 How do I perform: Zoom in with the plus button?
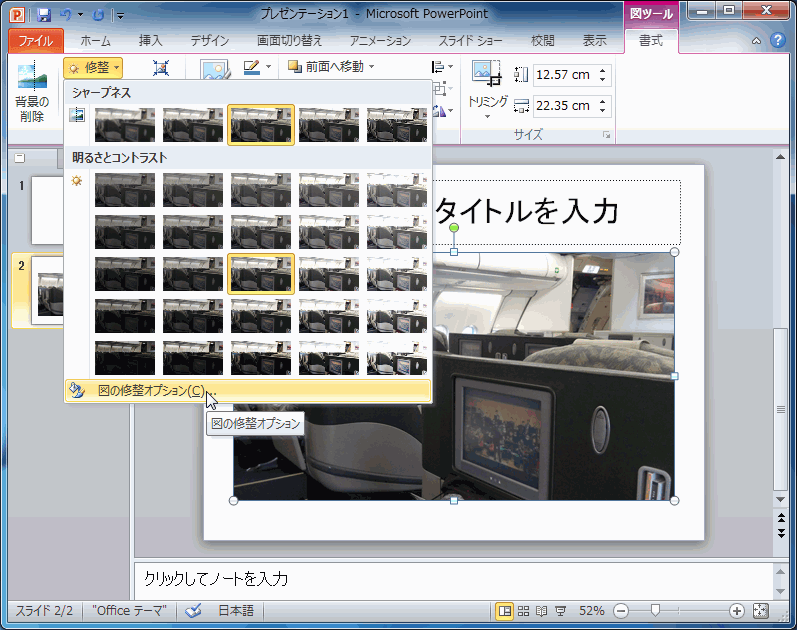pos(737,611)
